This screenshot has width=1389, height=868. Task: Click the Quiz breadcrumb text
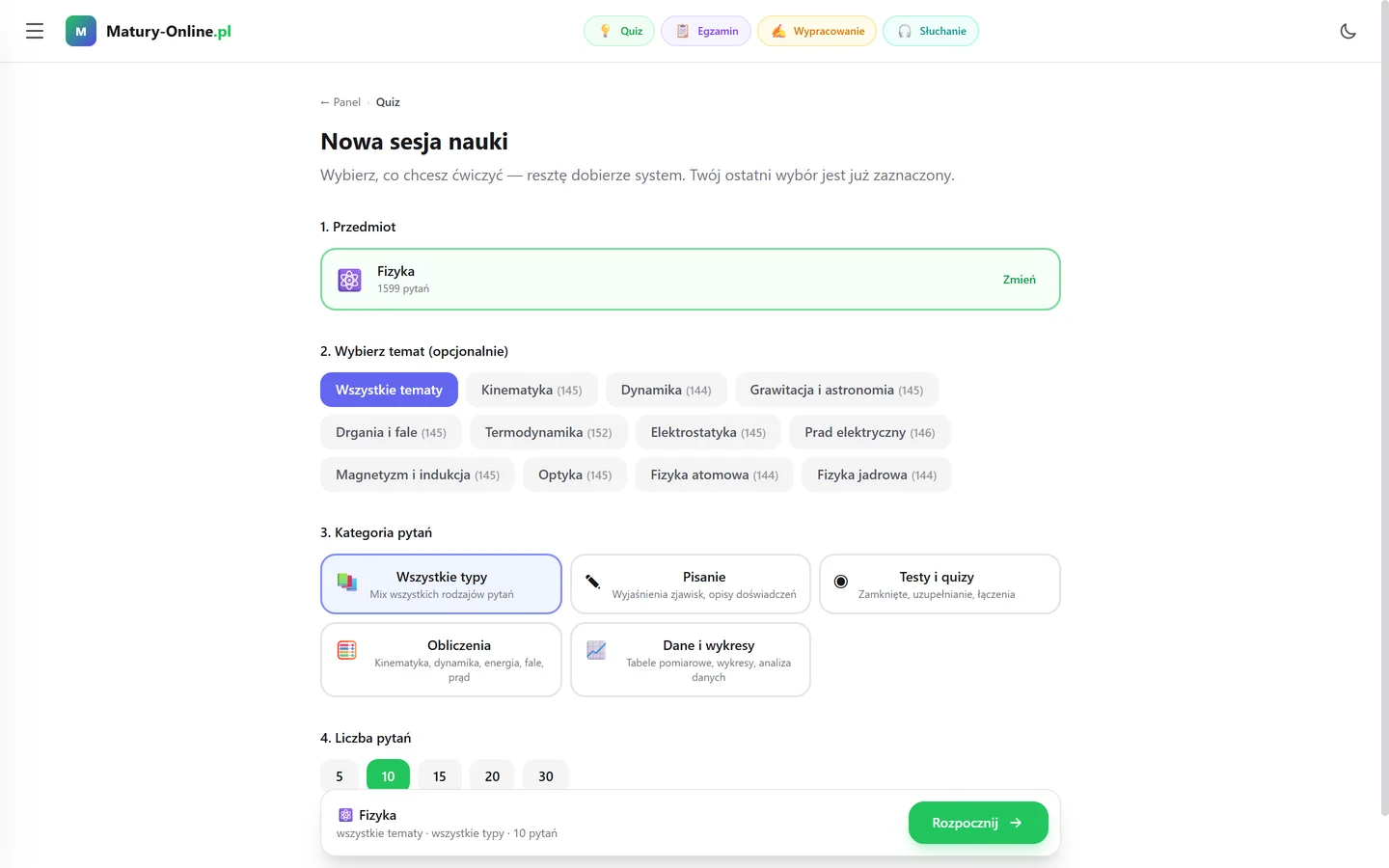pyautogui.click(x=388, y=102)
